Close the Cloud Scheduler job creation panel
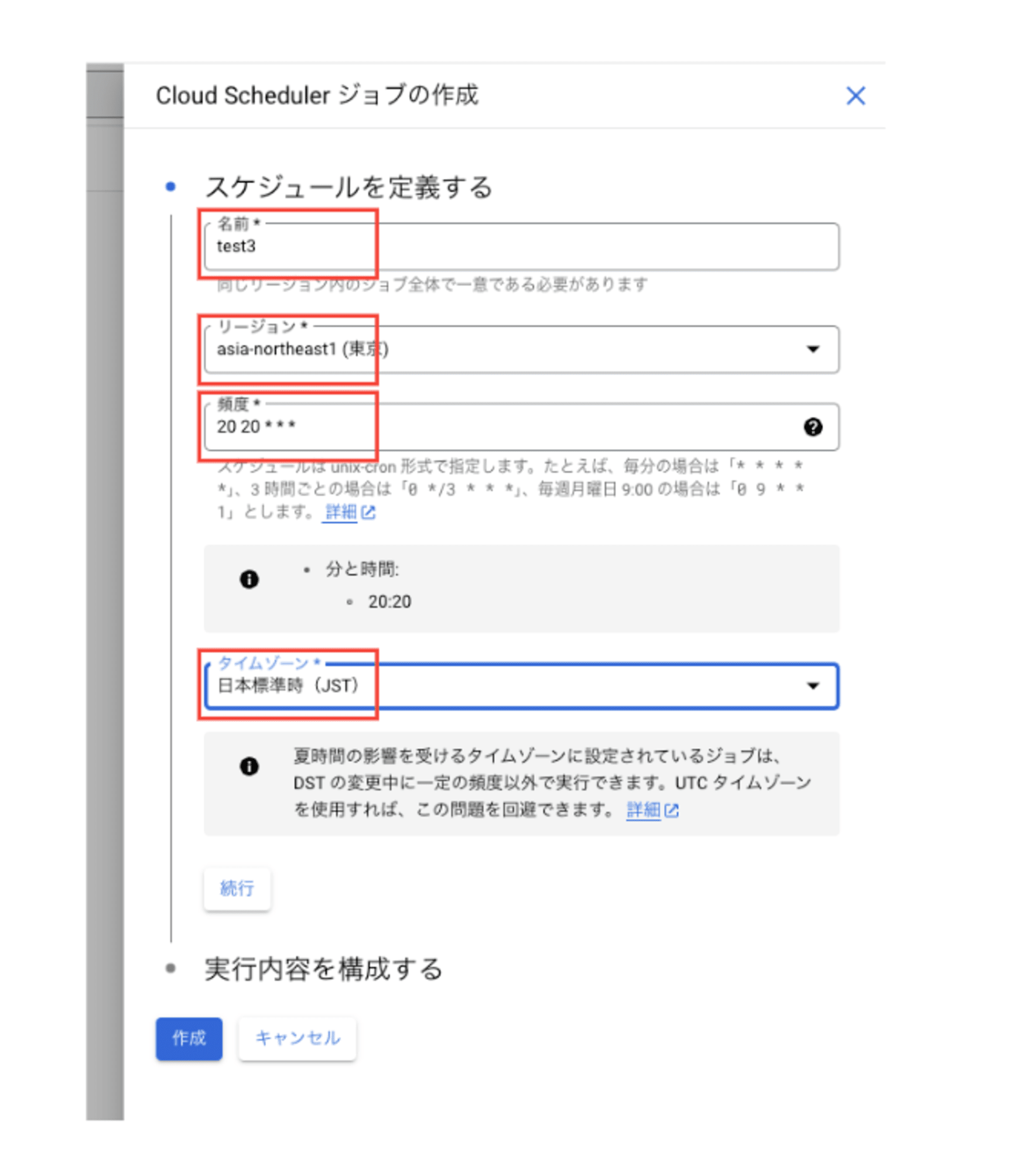Screen dimensions: 1036x1171 (x=855, y=96)
